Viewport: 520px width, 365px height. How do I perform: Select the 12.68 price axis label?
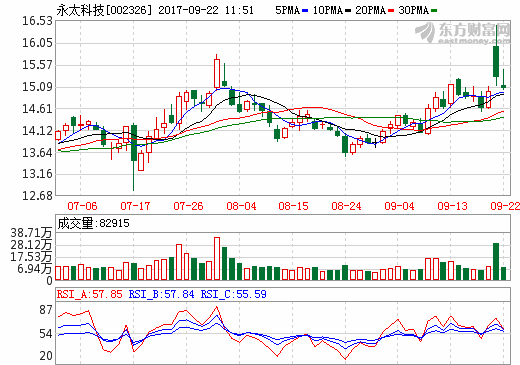point(37,196)
